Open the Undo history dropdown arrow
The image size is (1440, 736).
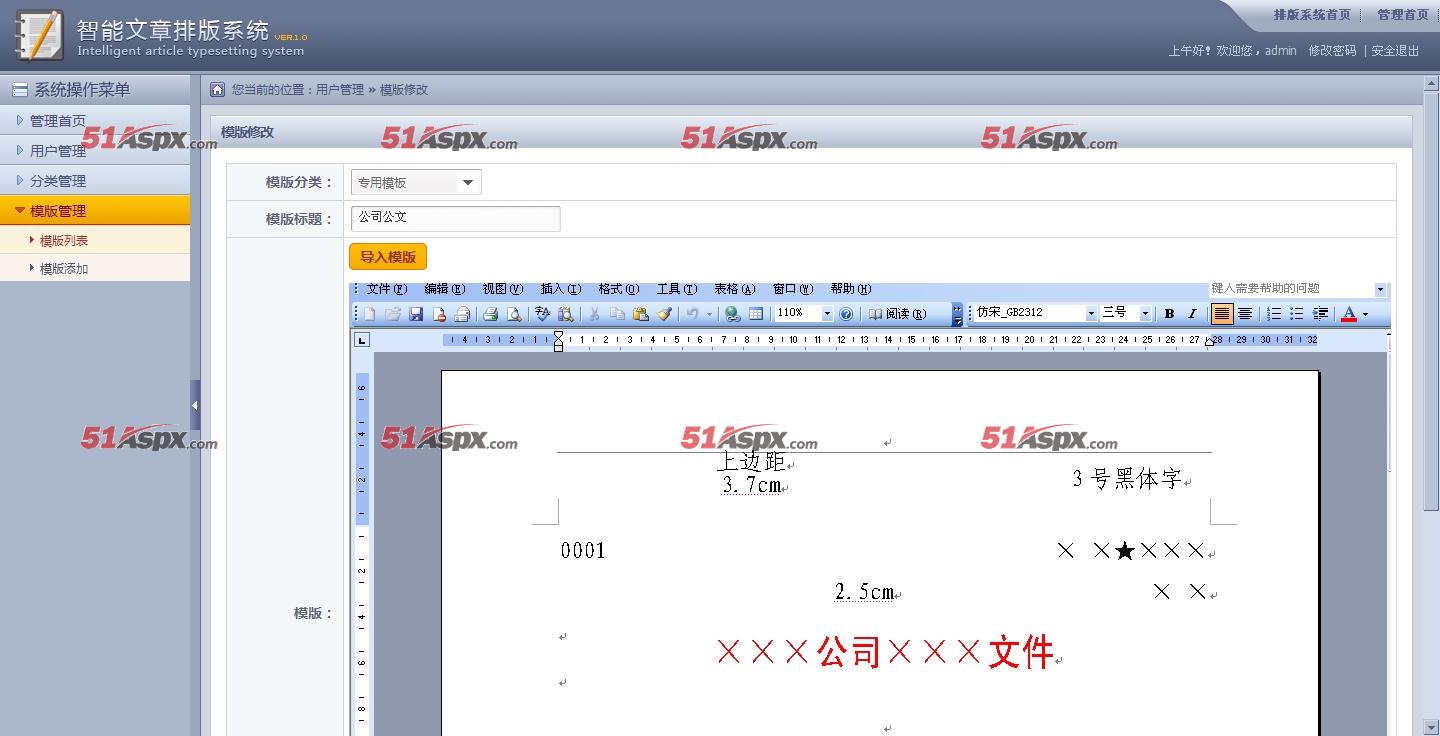[x=710, y=314]
